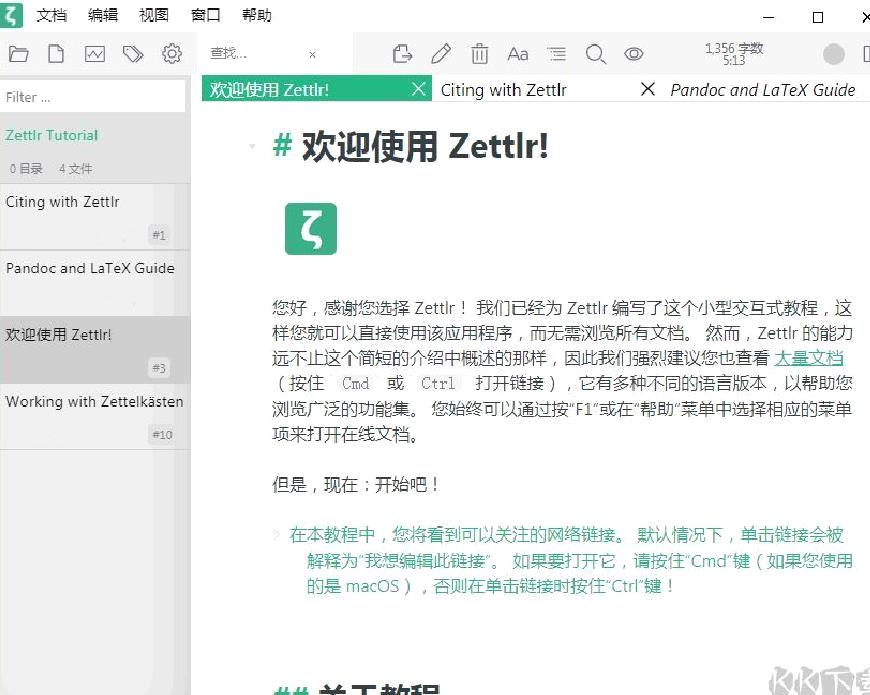The image size is (870, 695).
Task: Click the magnifier find-in-file icon
Action: (x=595, y=54)
